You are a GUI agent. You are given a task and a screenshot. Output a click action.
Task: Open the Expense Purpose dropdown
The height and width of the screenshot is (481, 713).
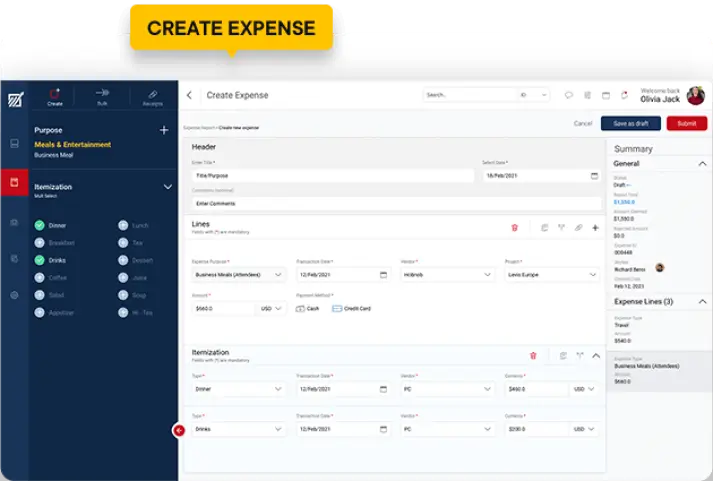click(x=239, y=275)
